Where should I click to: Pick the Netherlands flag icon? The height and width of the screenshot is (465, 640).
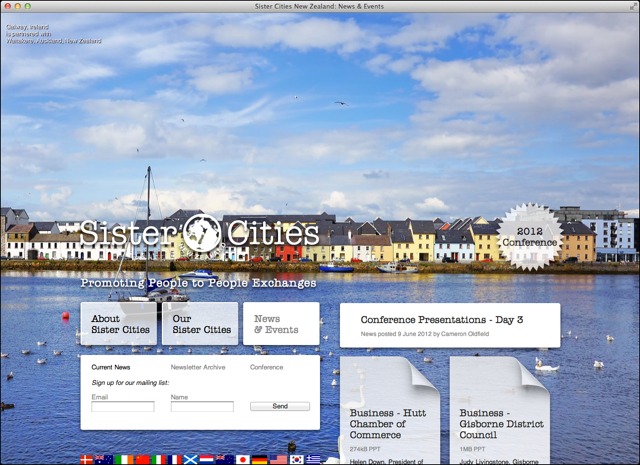tap(207, 460)
